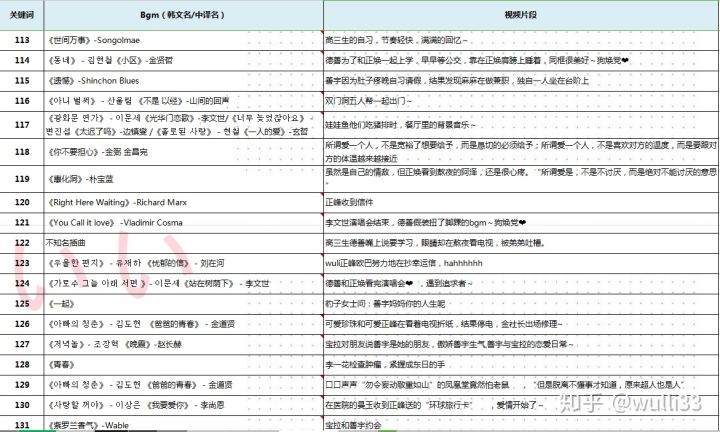Click the "可爱珍珠和可爱正峰" video cell
The image size is (720, 432).
pyautogui.click(x=521, y=324)
